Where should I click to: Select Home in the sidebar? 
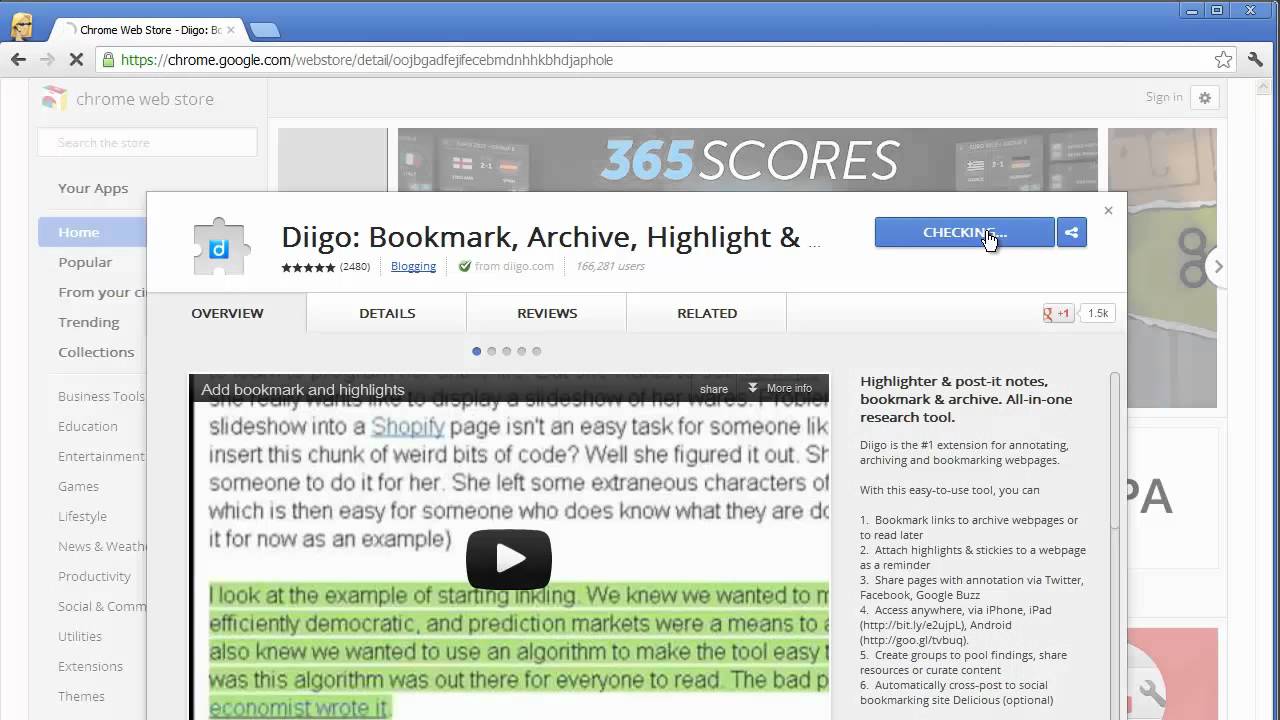(92, 232)
